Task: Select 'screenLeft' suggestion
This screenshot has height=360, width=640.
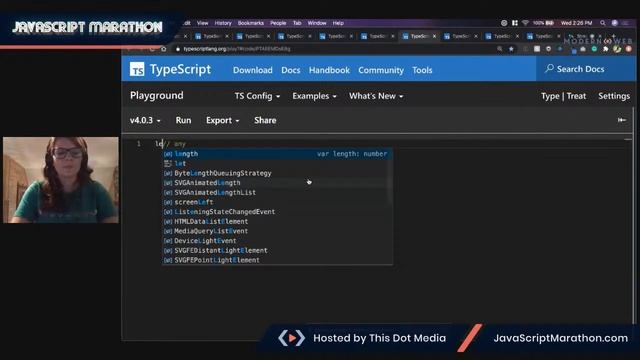Action: coord(278,202)
